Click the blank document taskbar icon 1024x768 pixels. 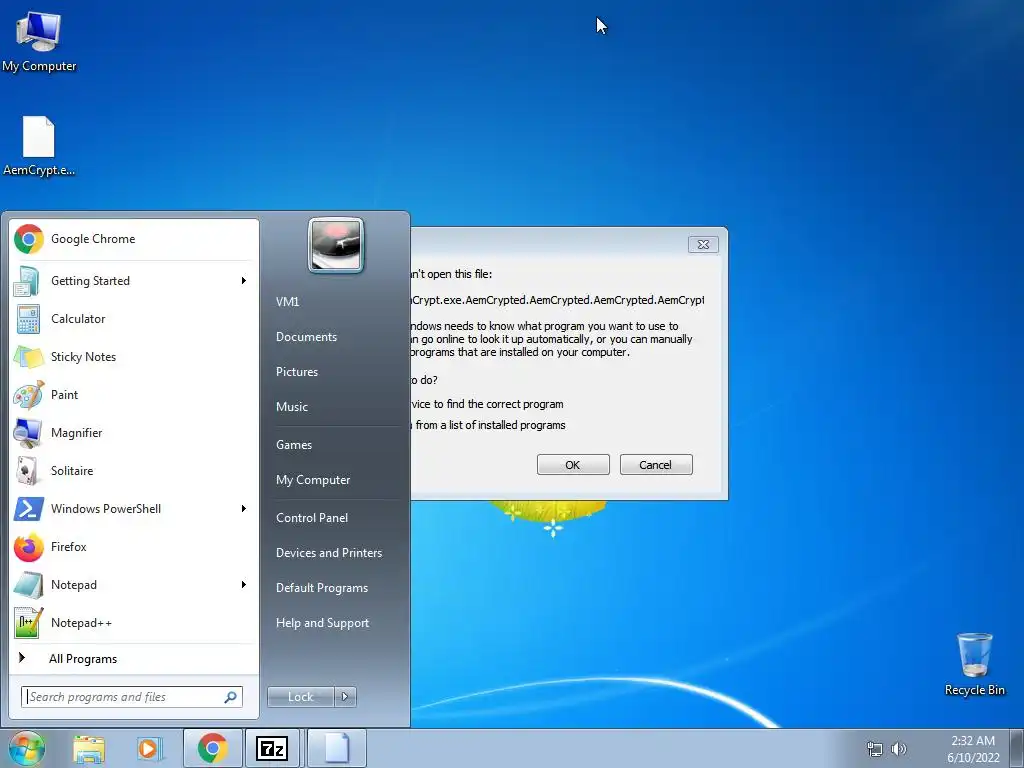tap(336, 748)
